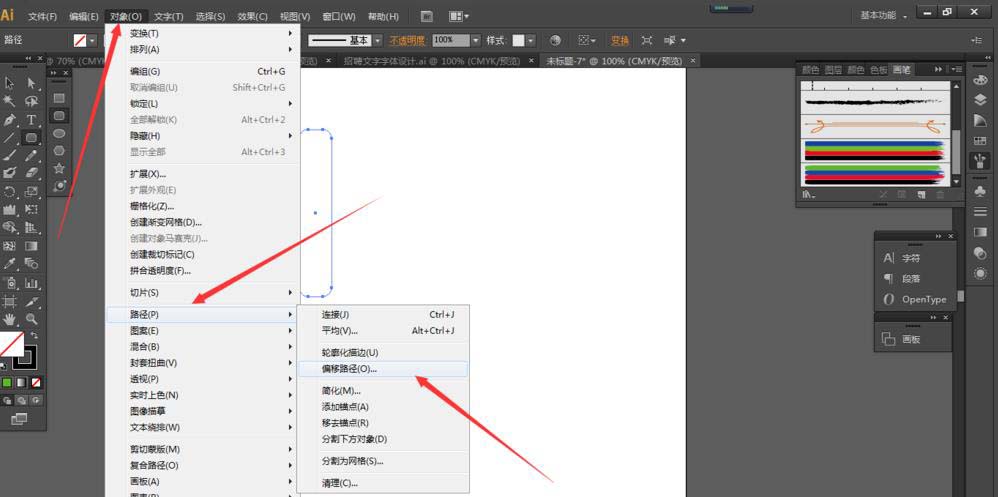
Task: Click the white Fill swatch in toolbar
Action: tap(9, 344)
